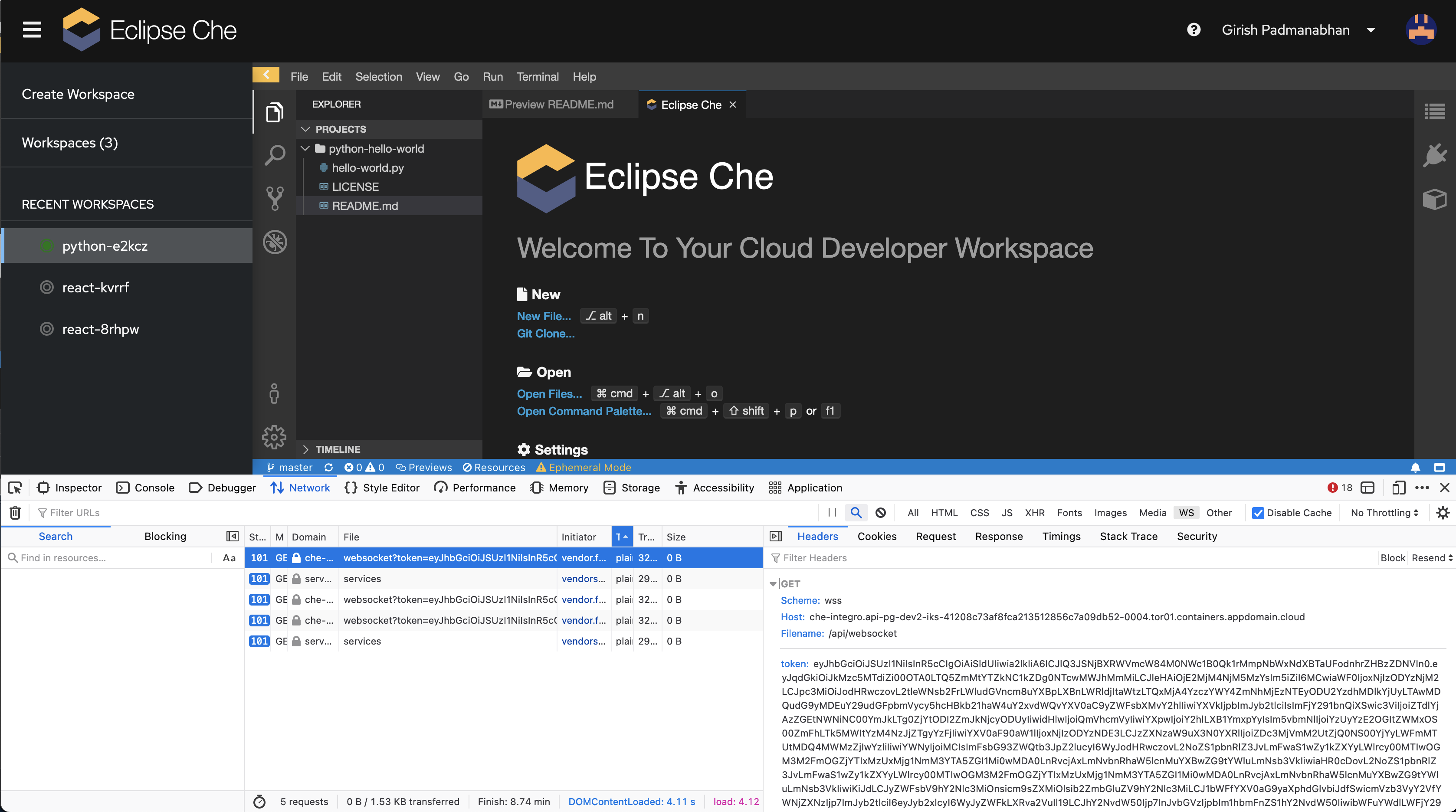
Task: Open the Terminal menu
Action: point(537,77)
